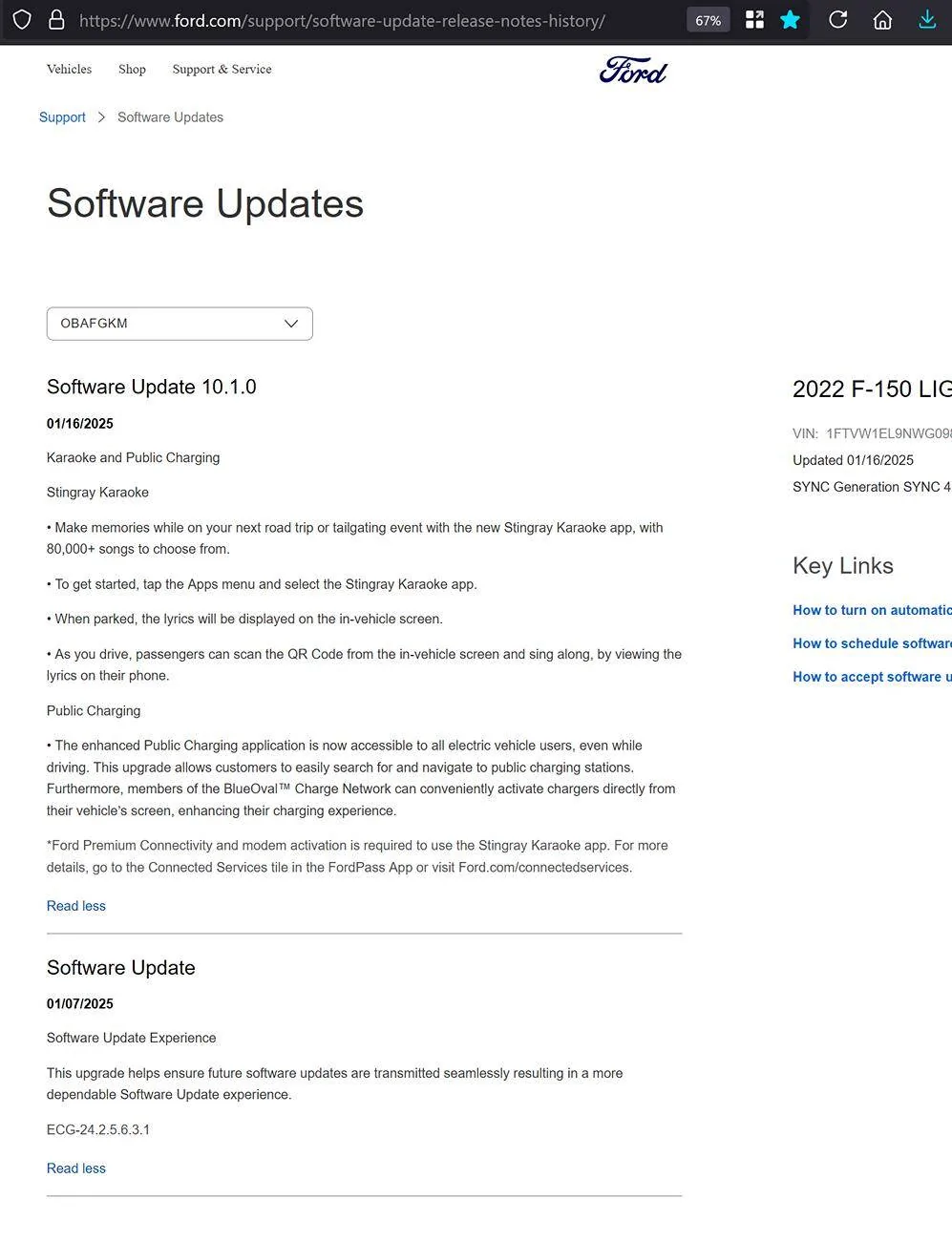This screenshot has width=952, height=1241.
Task: Click the VIN number text
Action: pos(872,433)
